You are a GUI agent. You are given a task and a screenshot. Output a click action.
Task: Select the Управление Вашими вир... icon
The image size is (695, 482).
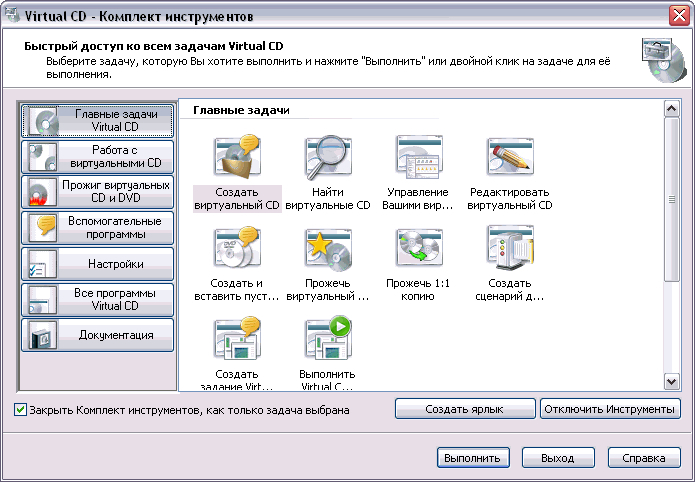pyautogui.click(x=419, y=156)
